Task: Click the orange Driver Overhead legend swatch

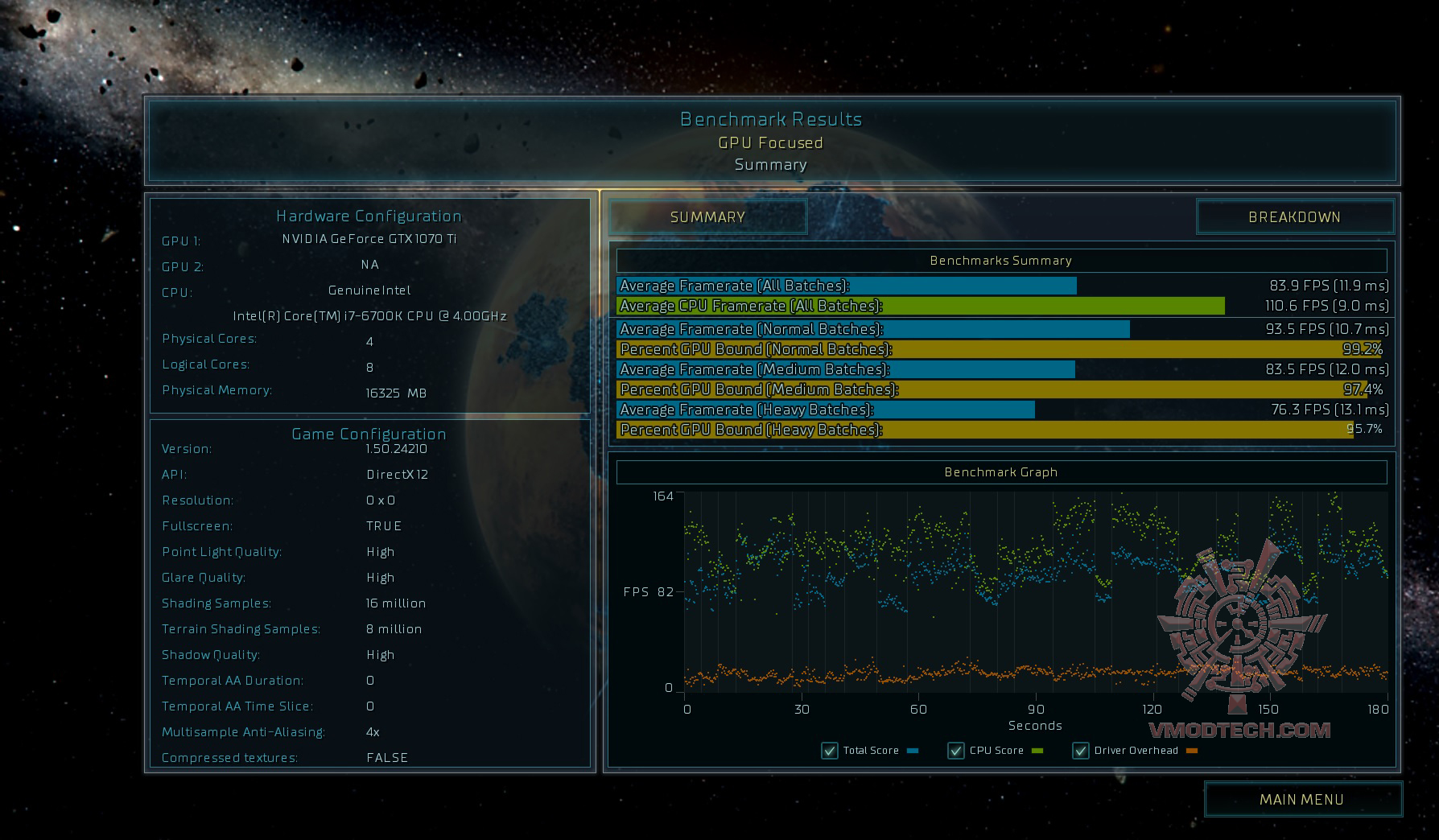Action: click(x=1192, y=751)
